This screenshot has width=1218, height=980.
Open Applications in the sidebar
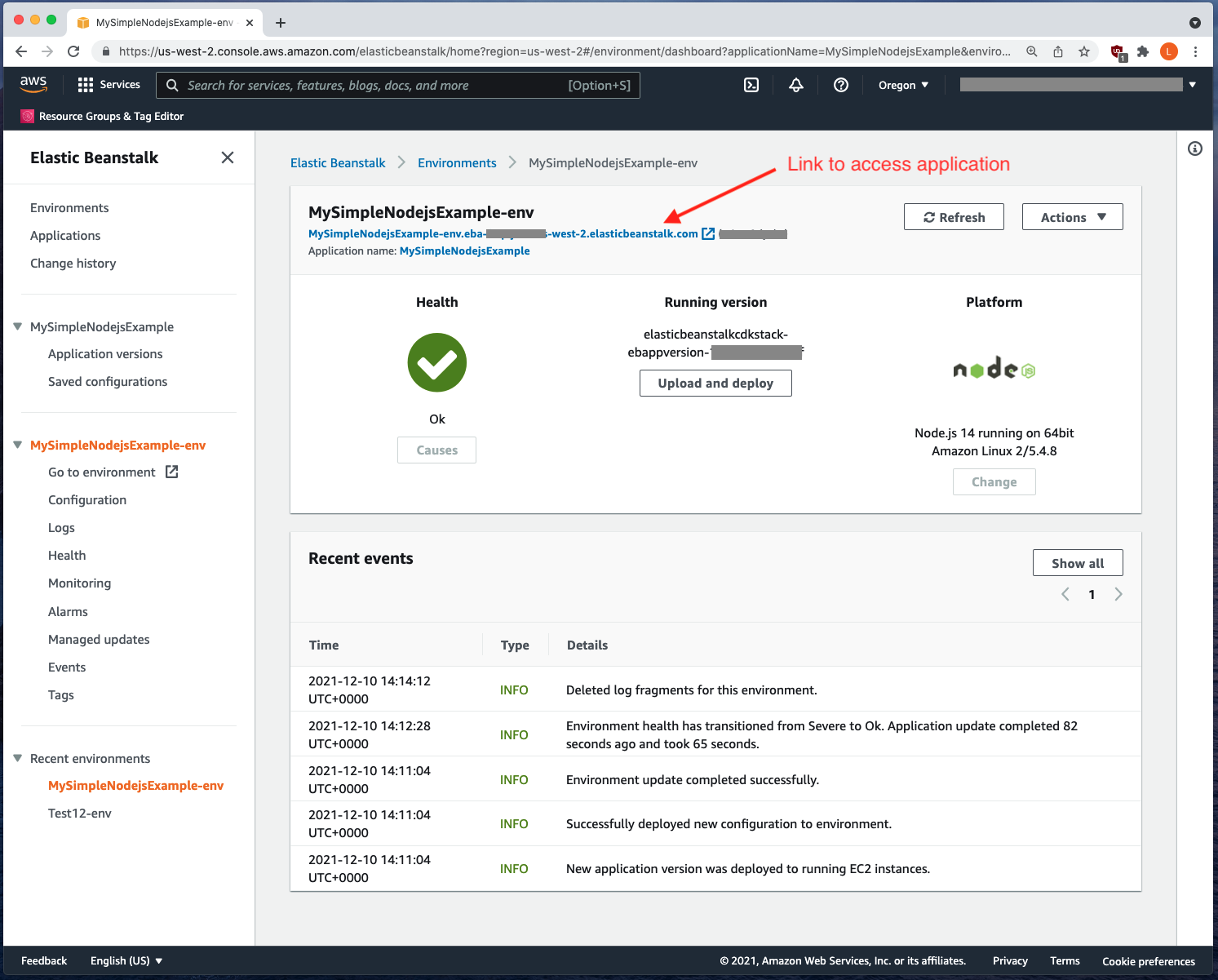coord(65,236)
